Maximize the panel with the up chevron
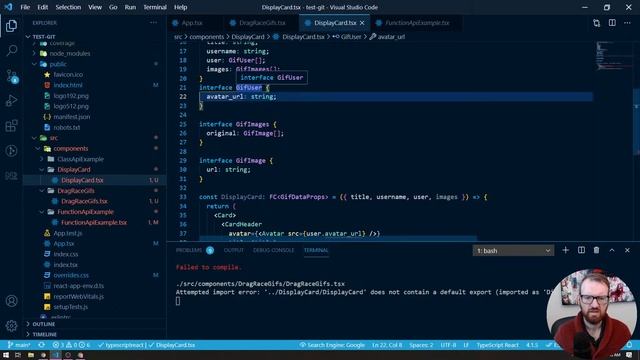 pyautogui.click(x=612, y=250)
